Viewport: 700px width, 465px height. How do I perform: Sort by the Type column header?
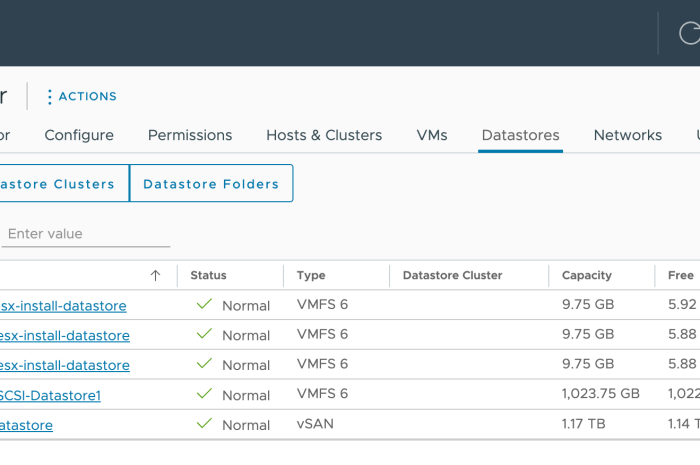tap(311, 275)
